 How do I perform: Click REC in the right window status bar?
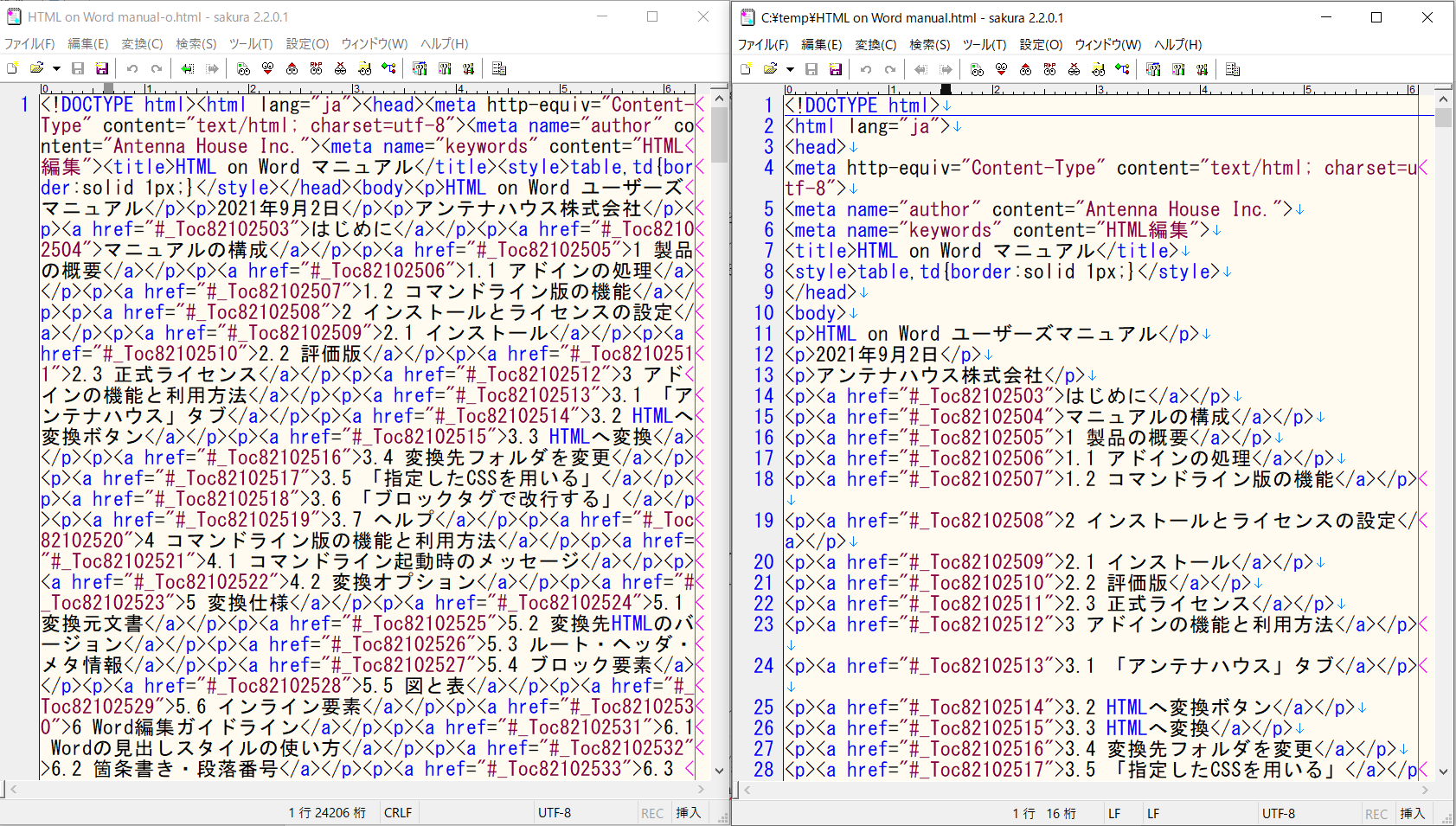(1376, 813)
